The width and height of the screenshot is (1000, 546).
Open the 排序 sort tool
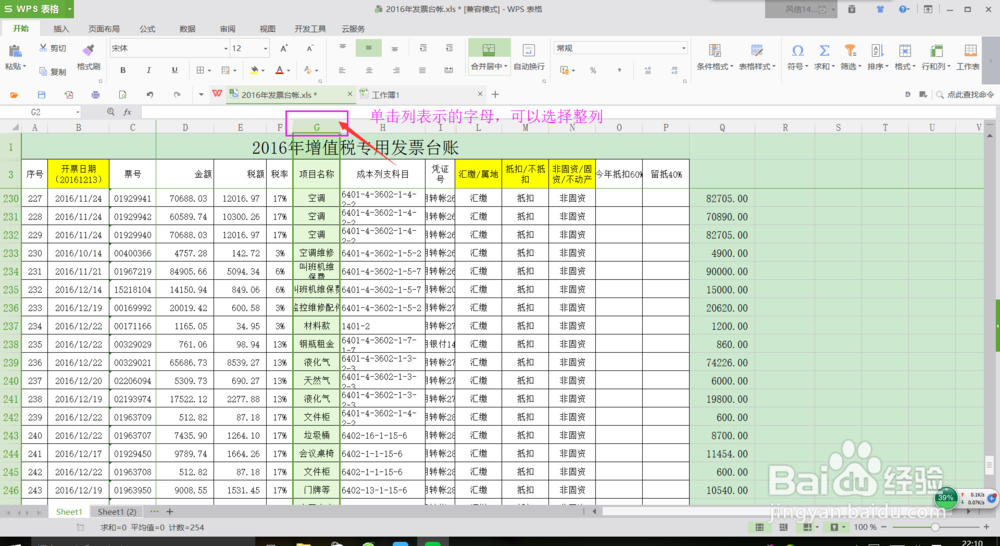click(878, 57)
